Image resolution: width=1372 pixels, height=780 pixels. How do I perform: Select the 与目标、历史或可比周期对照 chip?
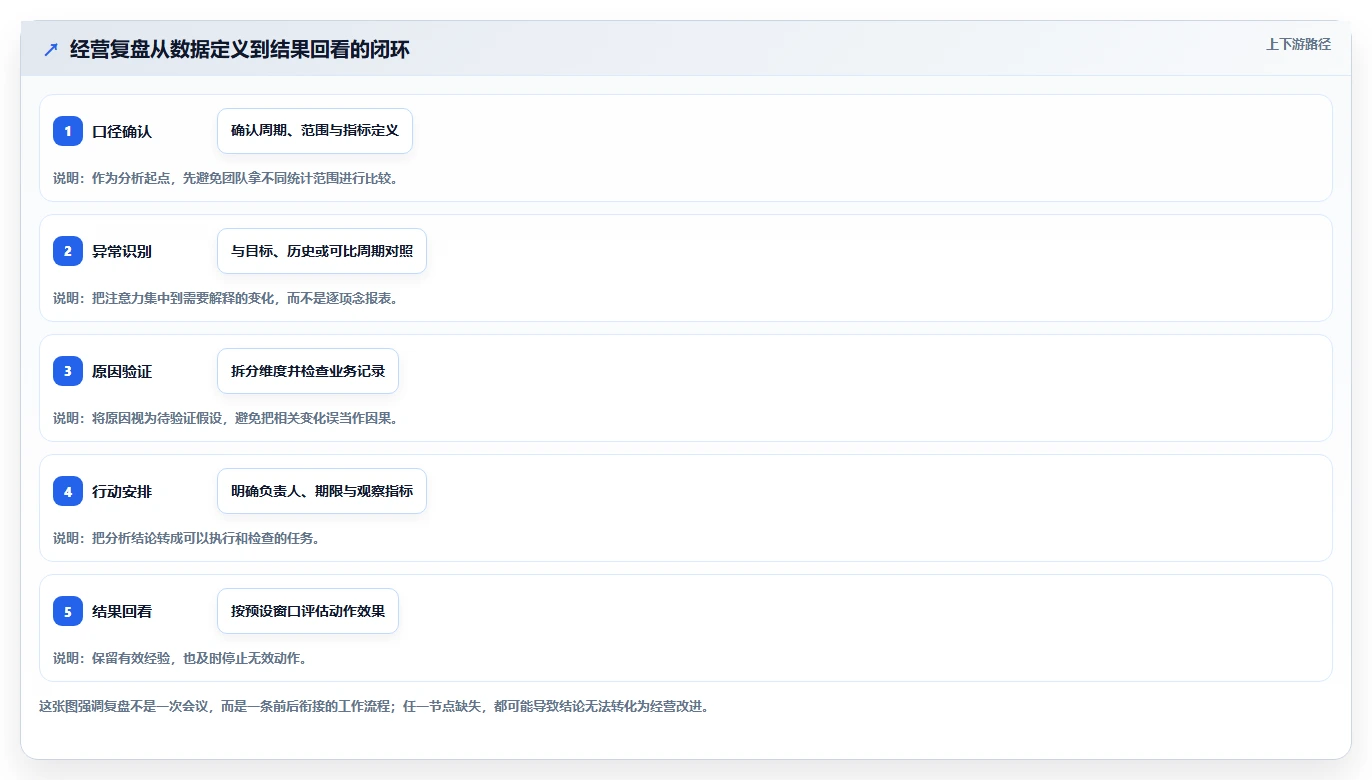pos(322,251)
